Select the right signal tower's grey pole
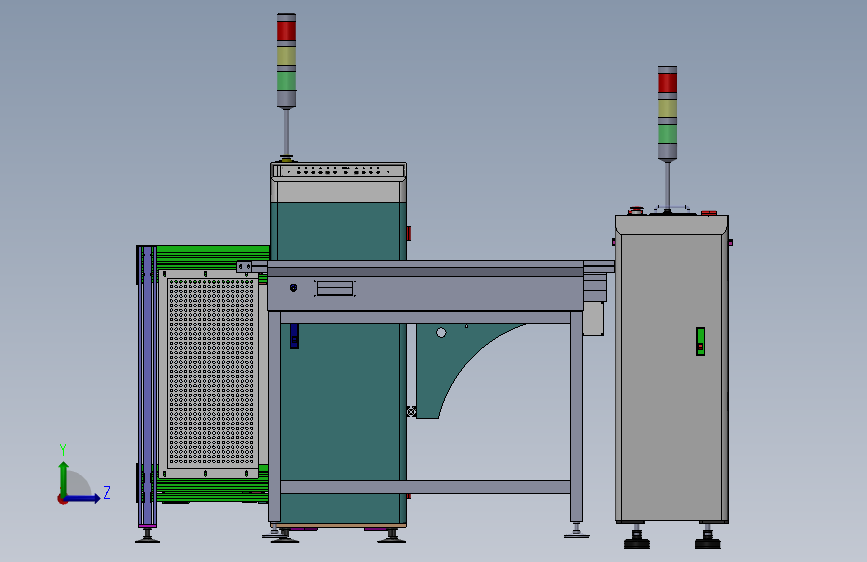This screenshot has width=867, height=562. [x=667, y=184]
